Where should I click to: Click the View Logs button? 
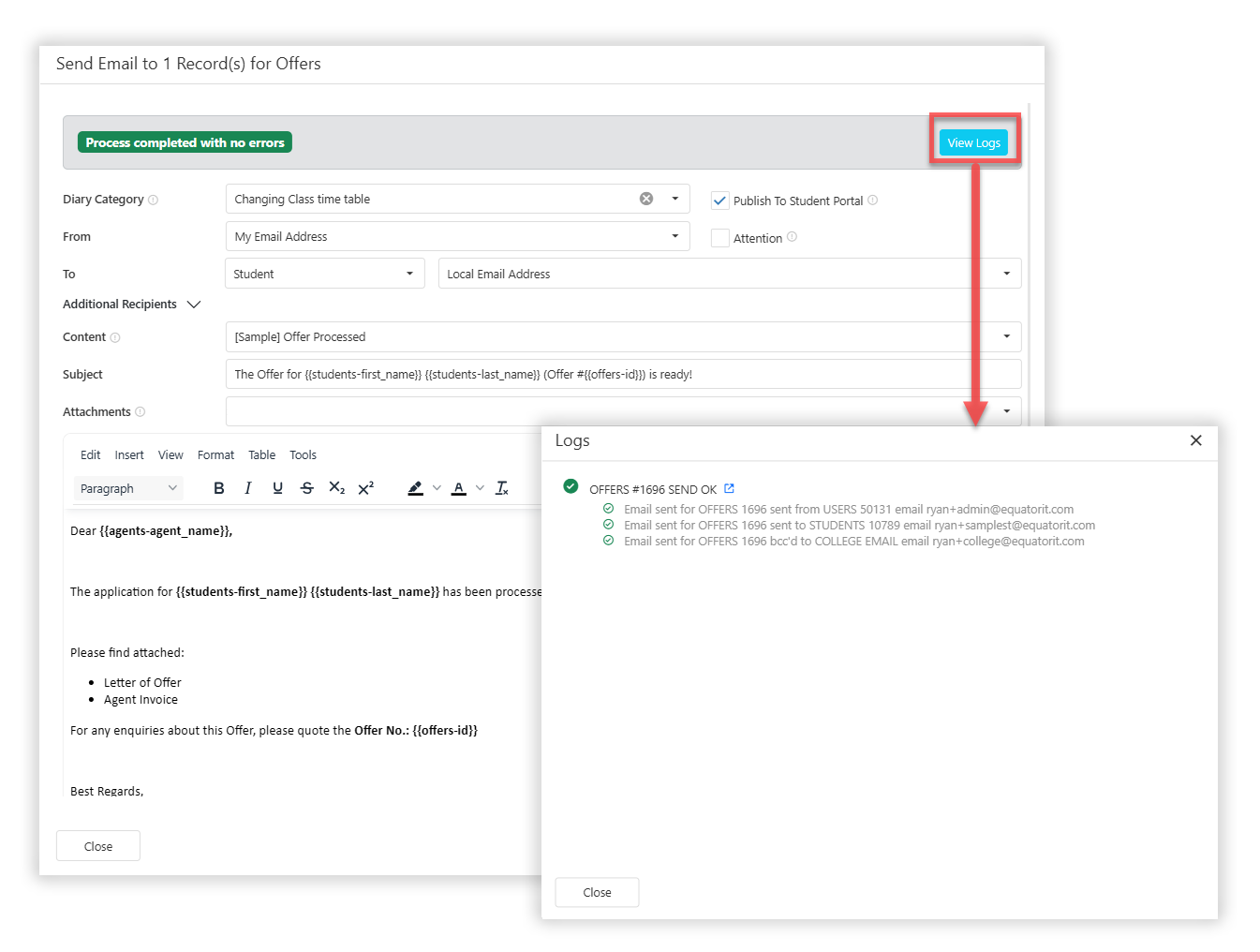(973, 142)
